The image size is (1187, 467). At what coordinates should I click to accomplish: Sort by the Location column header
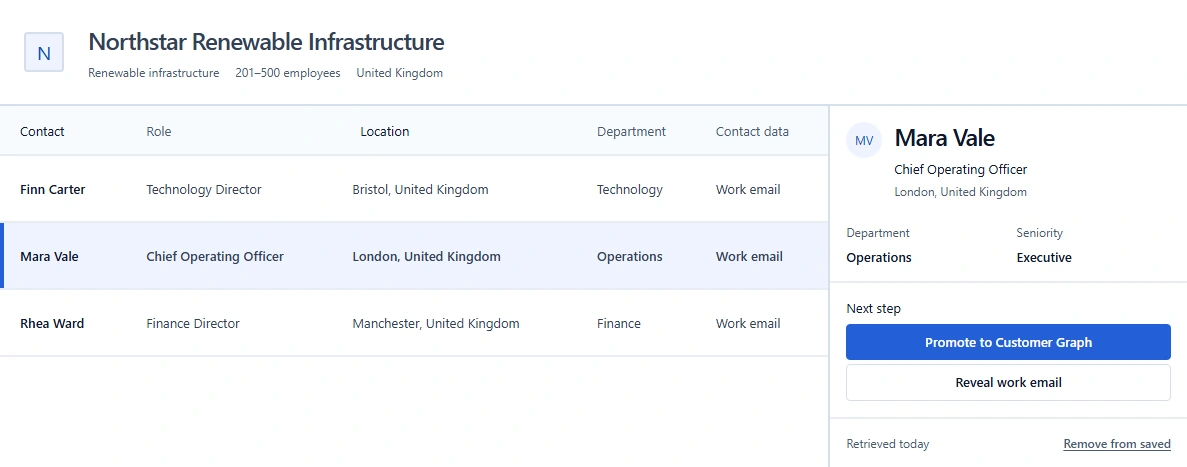click(385, 131)
